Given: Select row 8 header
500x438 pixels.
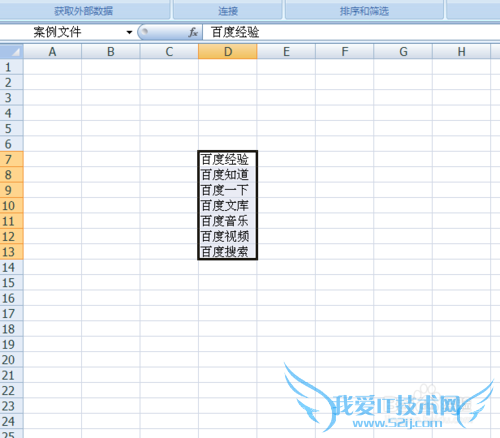Looking at the screenshot, I should 12,175.
